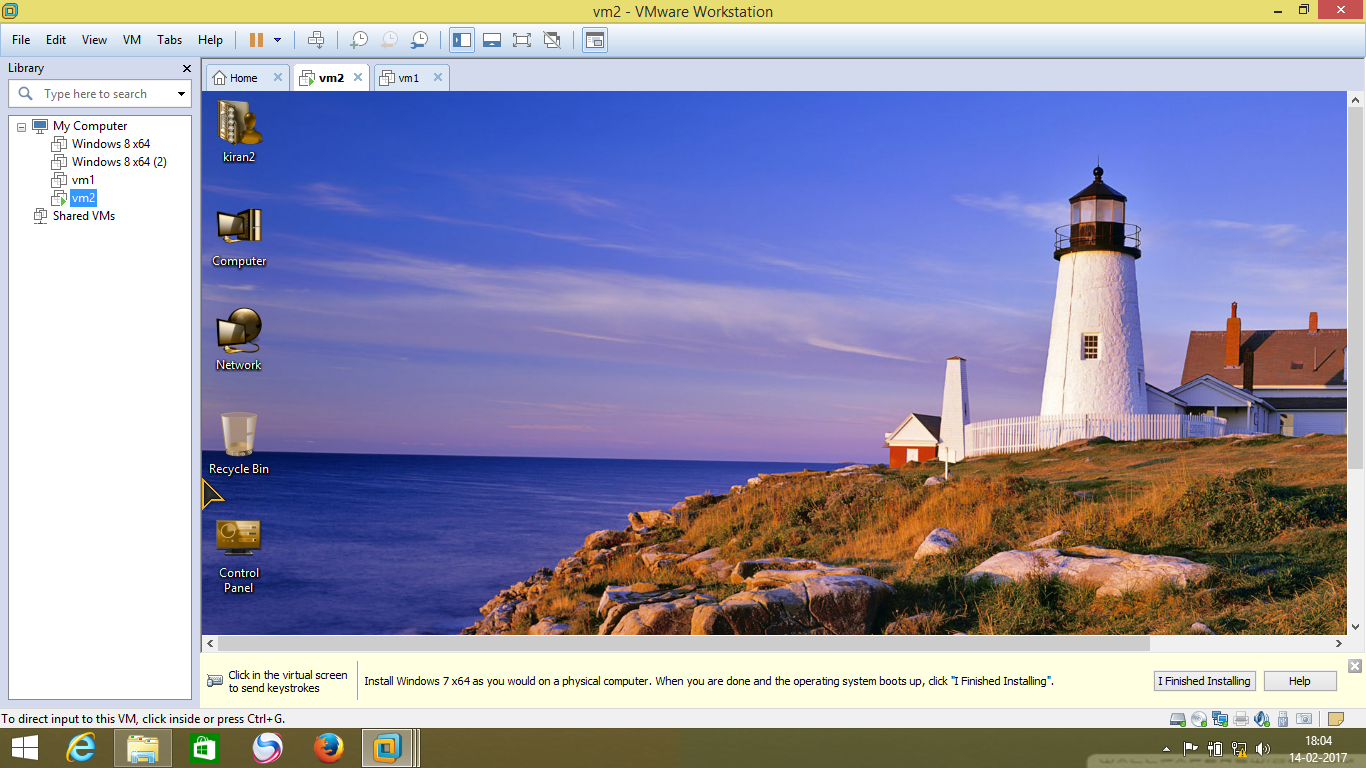Click the printer device status icon

(x=1241, y=719)
